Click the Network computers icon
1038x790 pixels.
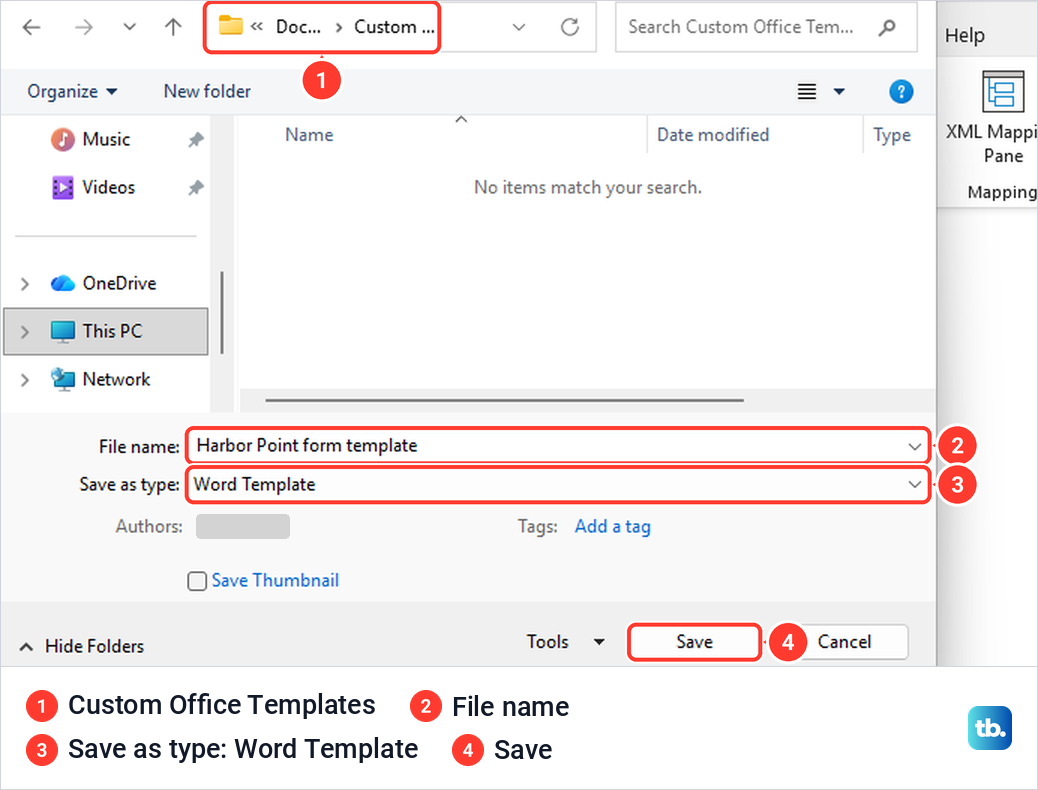(x=63, y=379)
